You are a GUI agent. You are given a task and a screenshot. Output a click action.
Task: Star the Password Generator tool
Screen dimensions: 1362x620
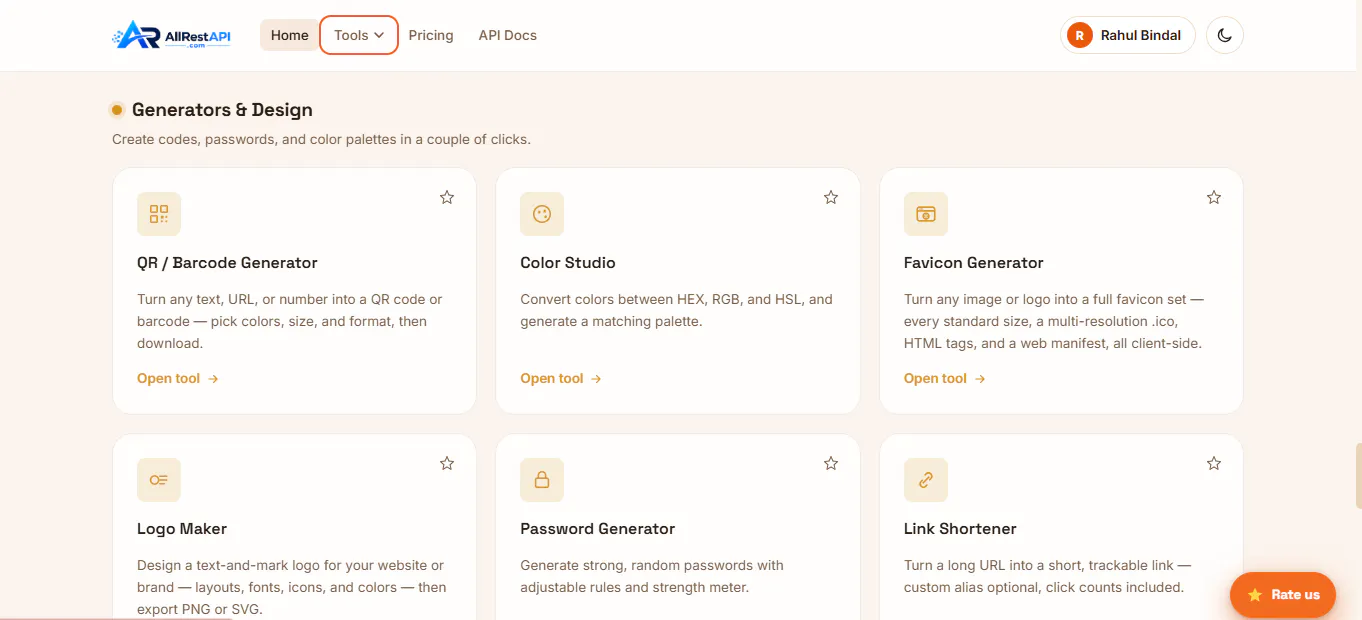point(831,464)
